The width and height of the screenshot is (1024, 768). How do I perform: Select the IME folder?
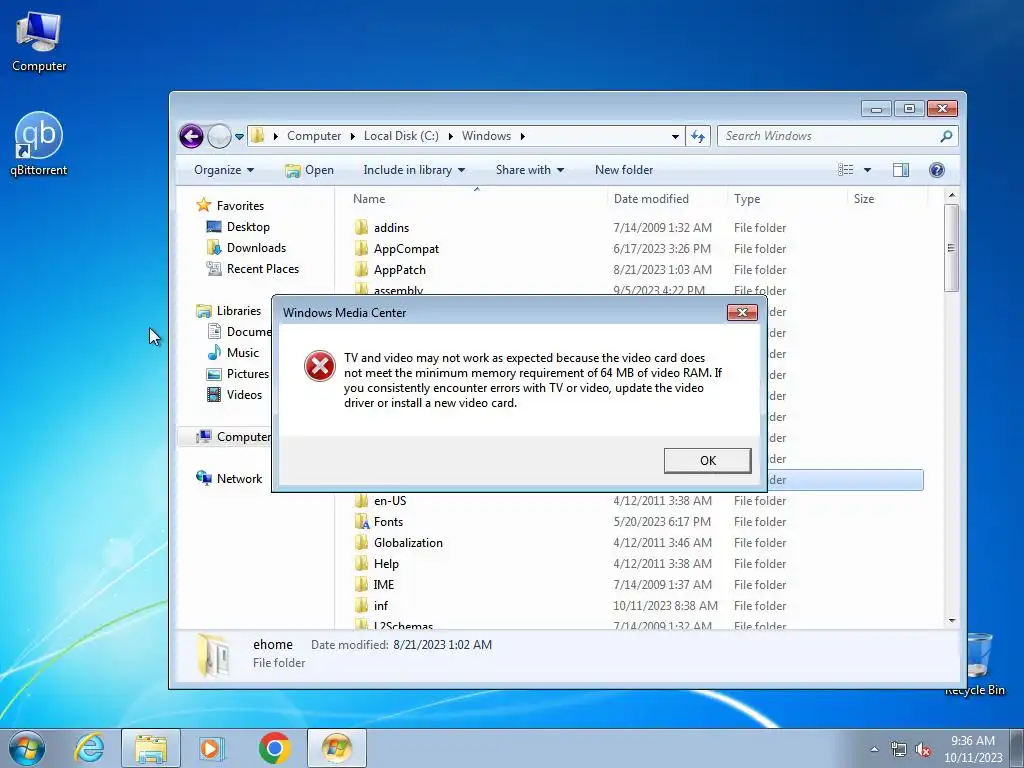(383, 584)
